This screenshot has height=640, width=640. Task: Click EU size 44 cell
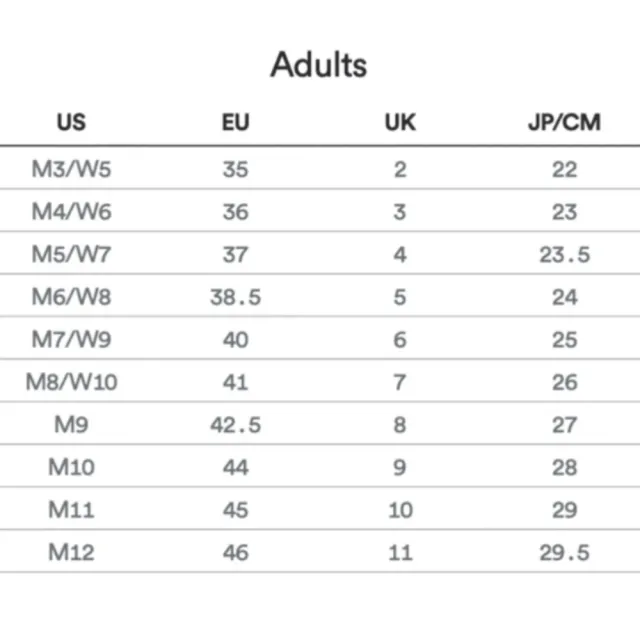(236, 467)
